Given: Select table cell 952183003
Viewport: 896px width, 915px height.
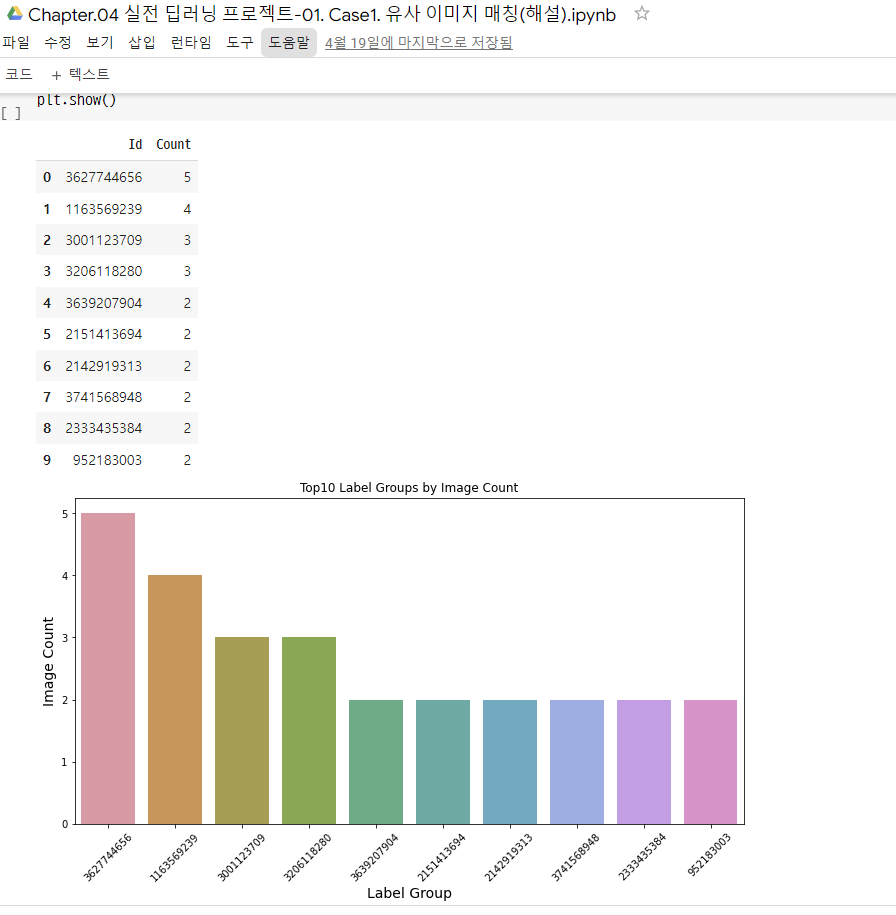Looking at the screenshot, I should coord(107,460).
